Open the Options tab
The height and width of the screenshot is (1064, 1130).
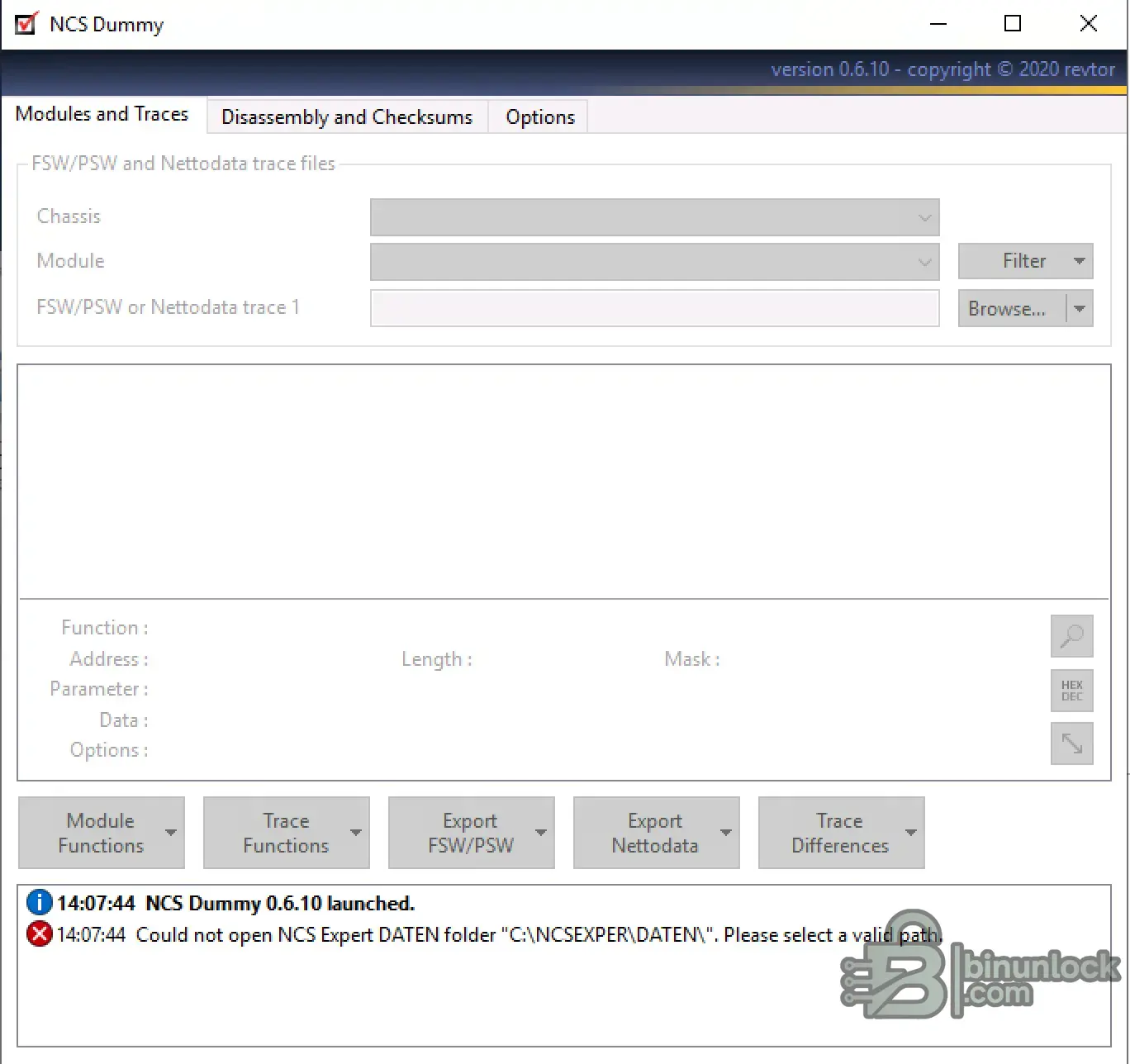pos(540,117)
